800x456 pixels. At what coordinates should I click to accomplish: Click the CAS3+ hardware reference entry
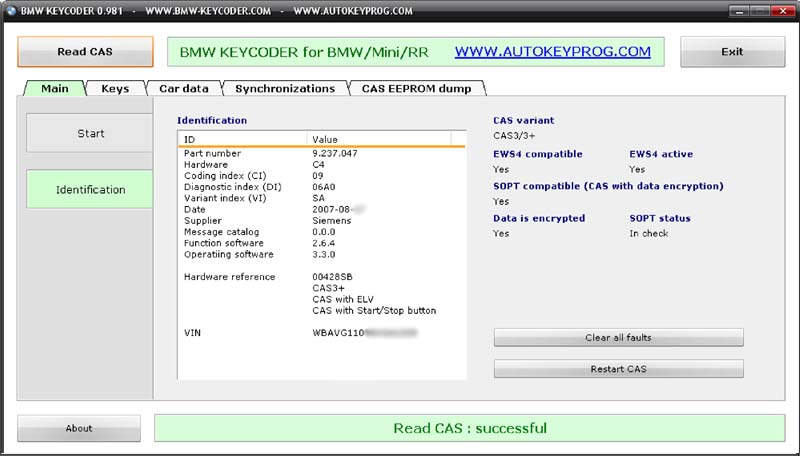point(329,288)
